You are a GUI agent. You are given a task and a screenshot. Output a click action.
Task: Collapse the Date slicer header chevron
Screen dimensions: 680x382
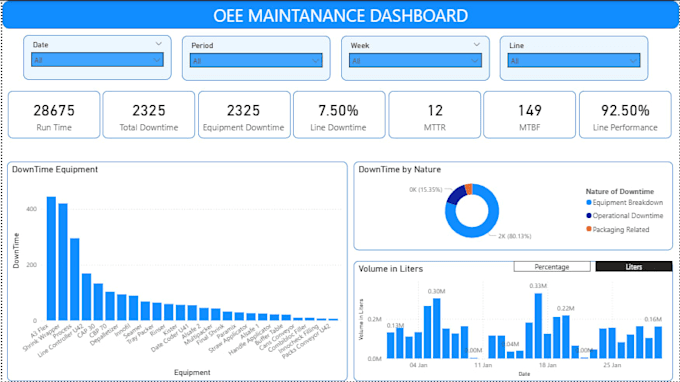[x=158, y=44]
